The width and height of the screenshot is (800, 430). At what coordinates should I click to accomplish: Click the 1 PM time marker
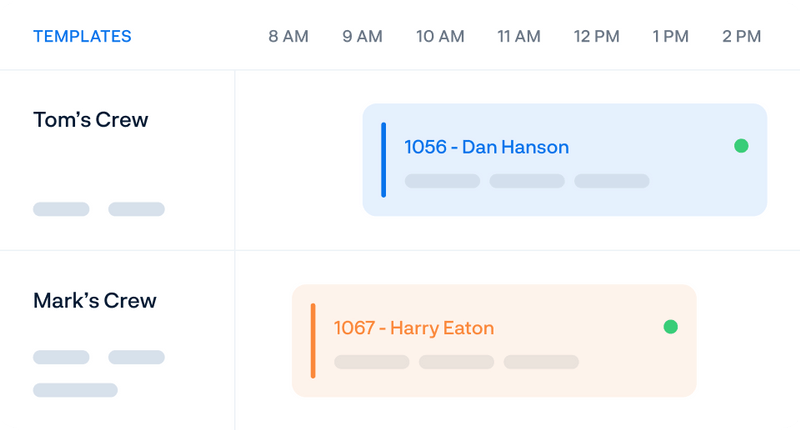[671, 37]
